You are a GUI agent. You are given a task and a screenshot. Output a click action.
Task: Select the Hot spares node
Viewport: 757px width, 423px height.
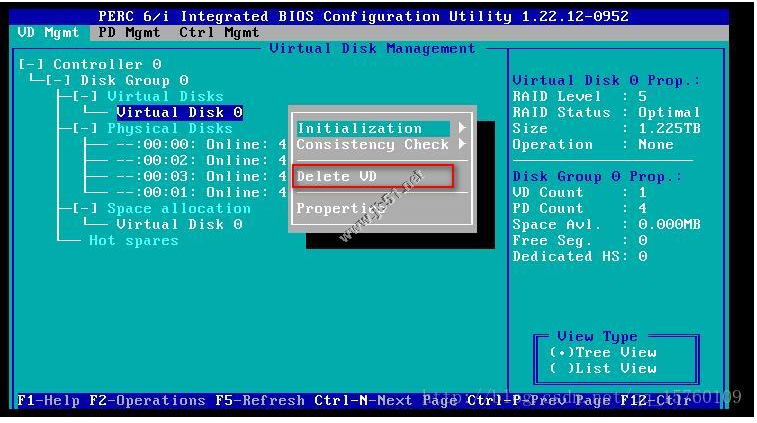pos(134,240)
